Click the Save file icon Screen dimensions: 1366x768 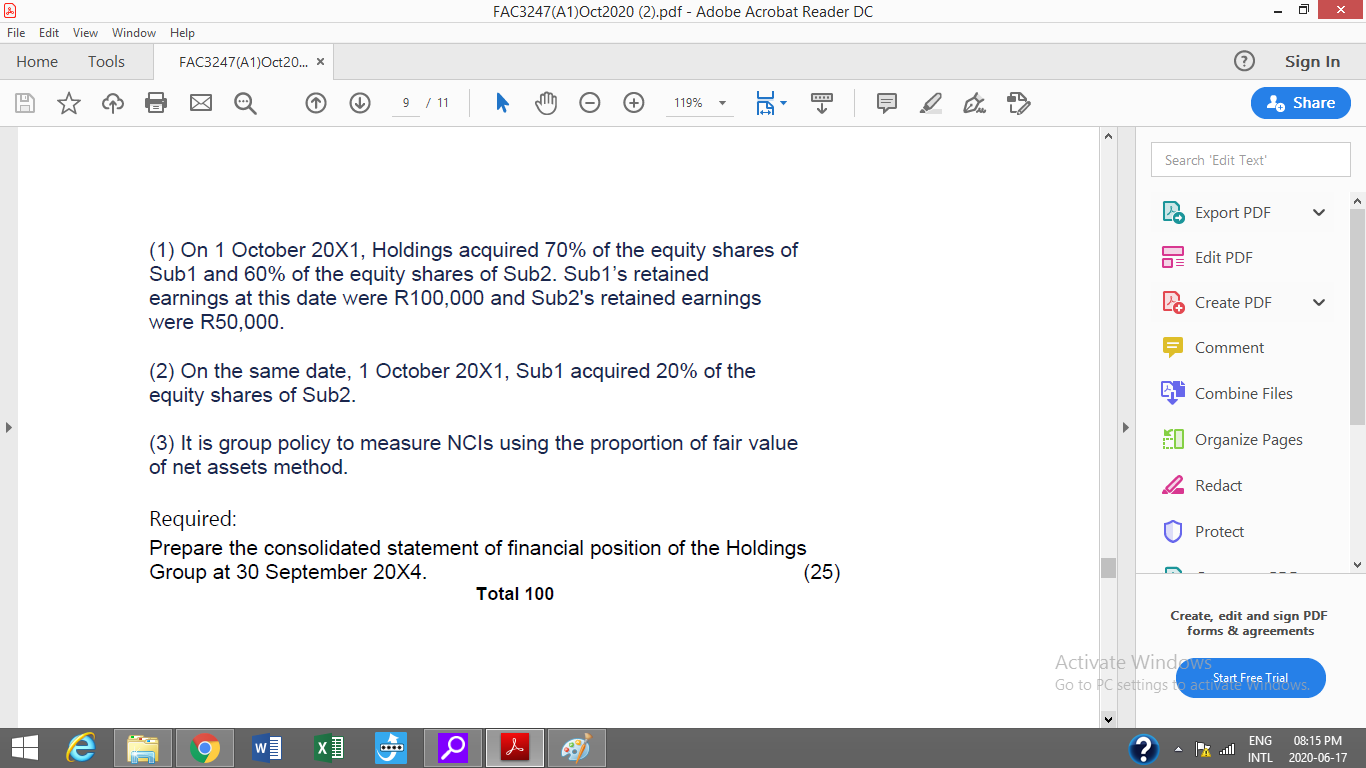pyautogui.click(x=24, y=103)
